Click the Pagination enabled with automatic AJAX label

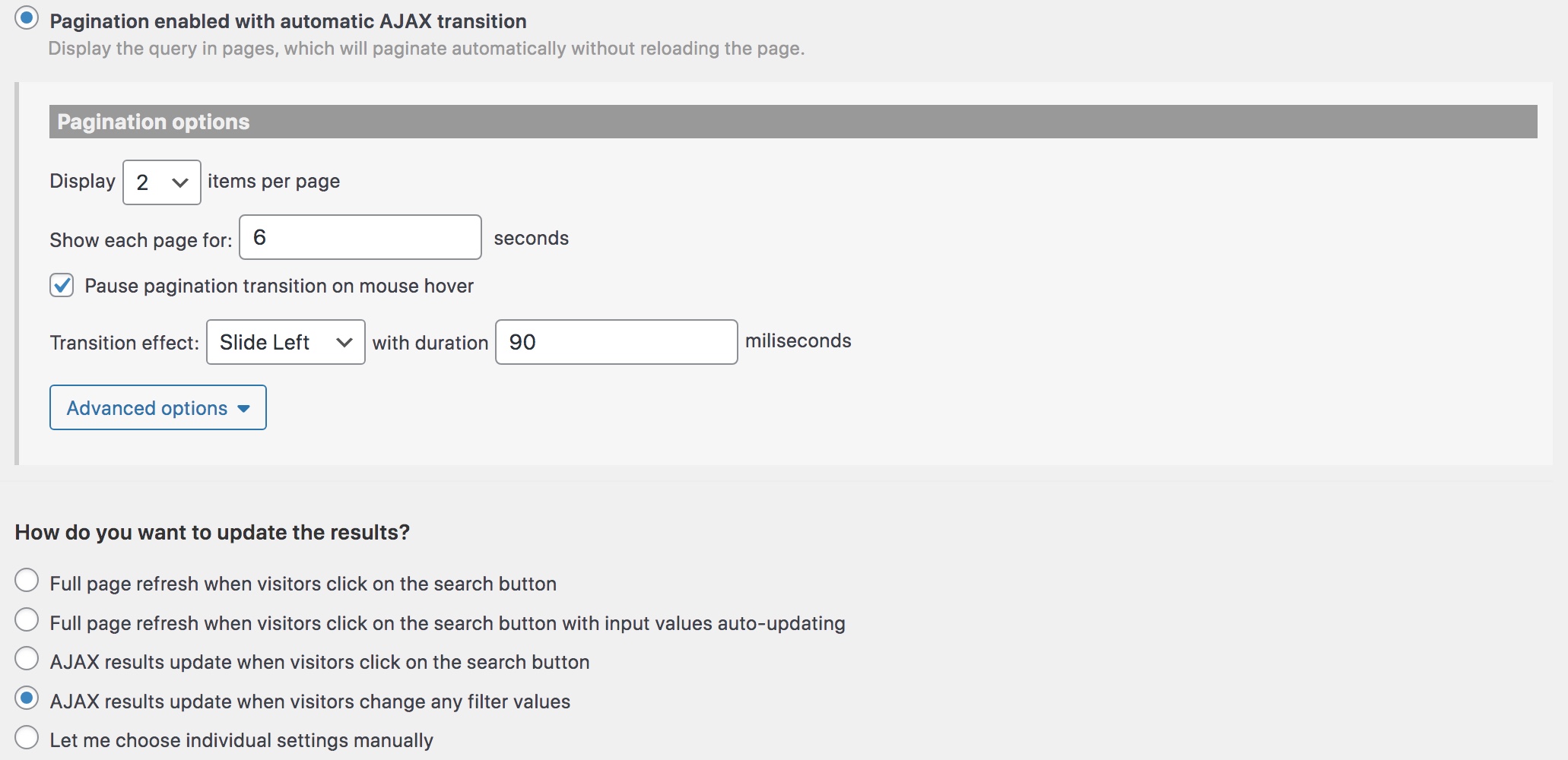pos(288,21)
